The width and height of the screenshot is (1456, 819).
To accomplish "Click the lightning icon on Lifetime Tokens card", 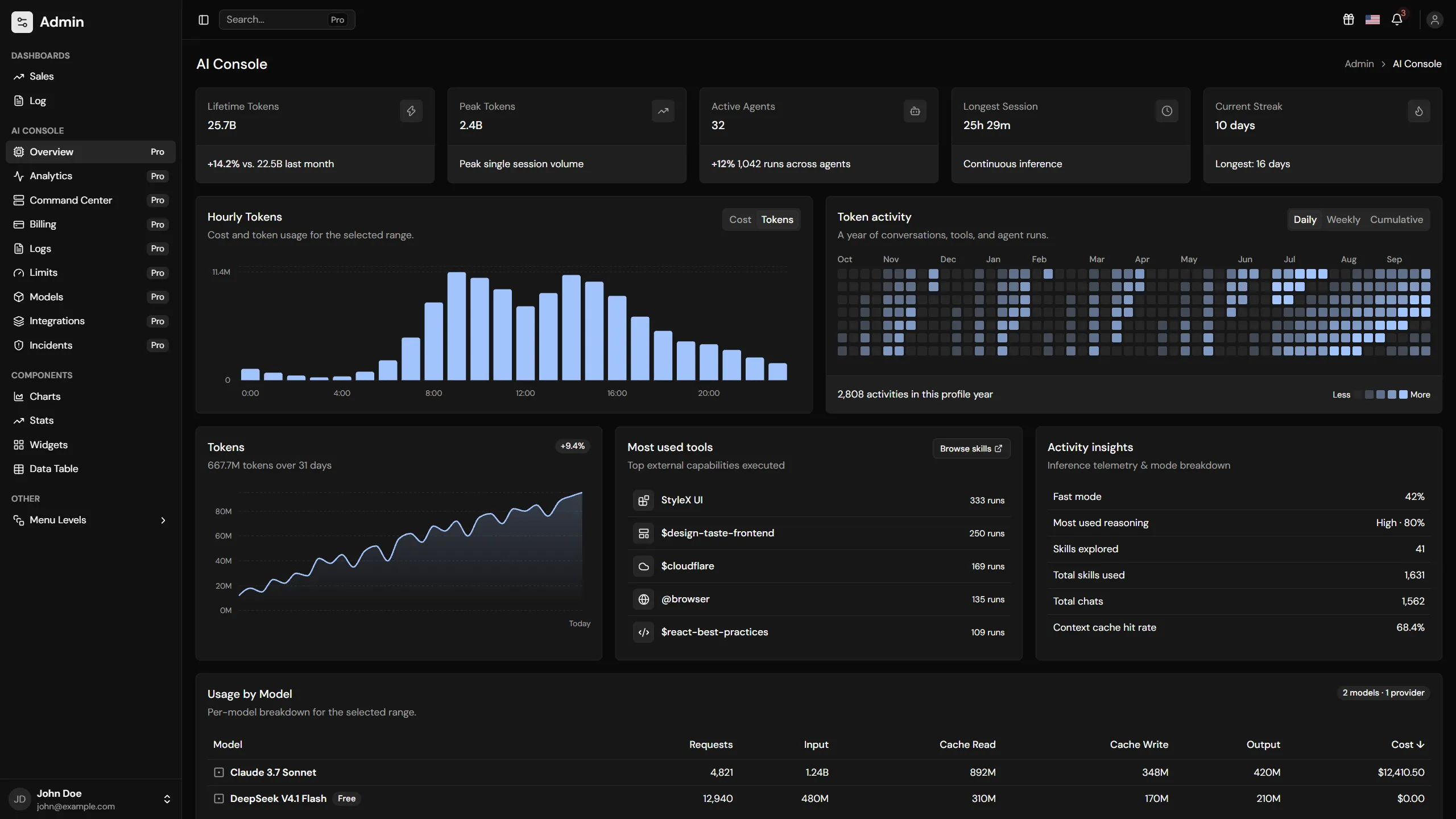I will [411, 111].
